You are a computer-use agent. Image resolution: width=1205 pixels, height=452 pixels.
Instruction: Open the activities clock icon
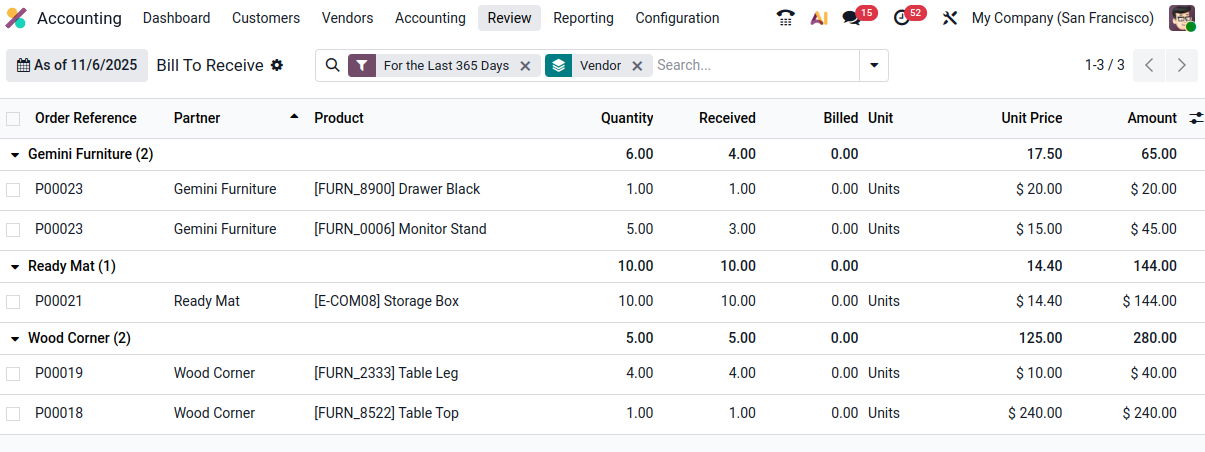click(x=902, y=18)
